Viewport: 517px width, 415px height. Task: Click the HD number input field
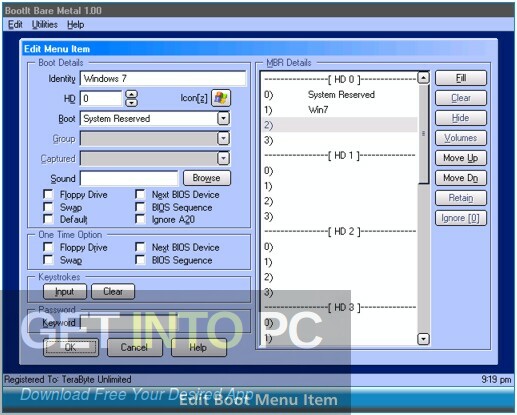[x=101, y=99]
